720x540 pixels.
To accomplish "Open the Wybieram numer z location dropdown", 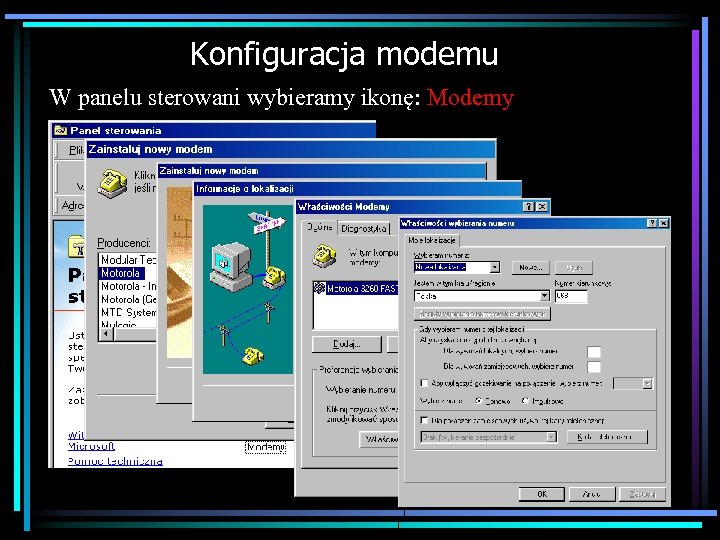I will [495, 267].
